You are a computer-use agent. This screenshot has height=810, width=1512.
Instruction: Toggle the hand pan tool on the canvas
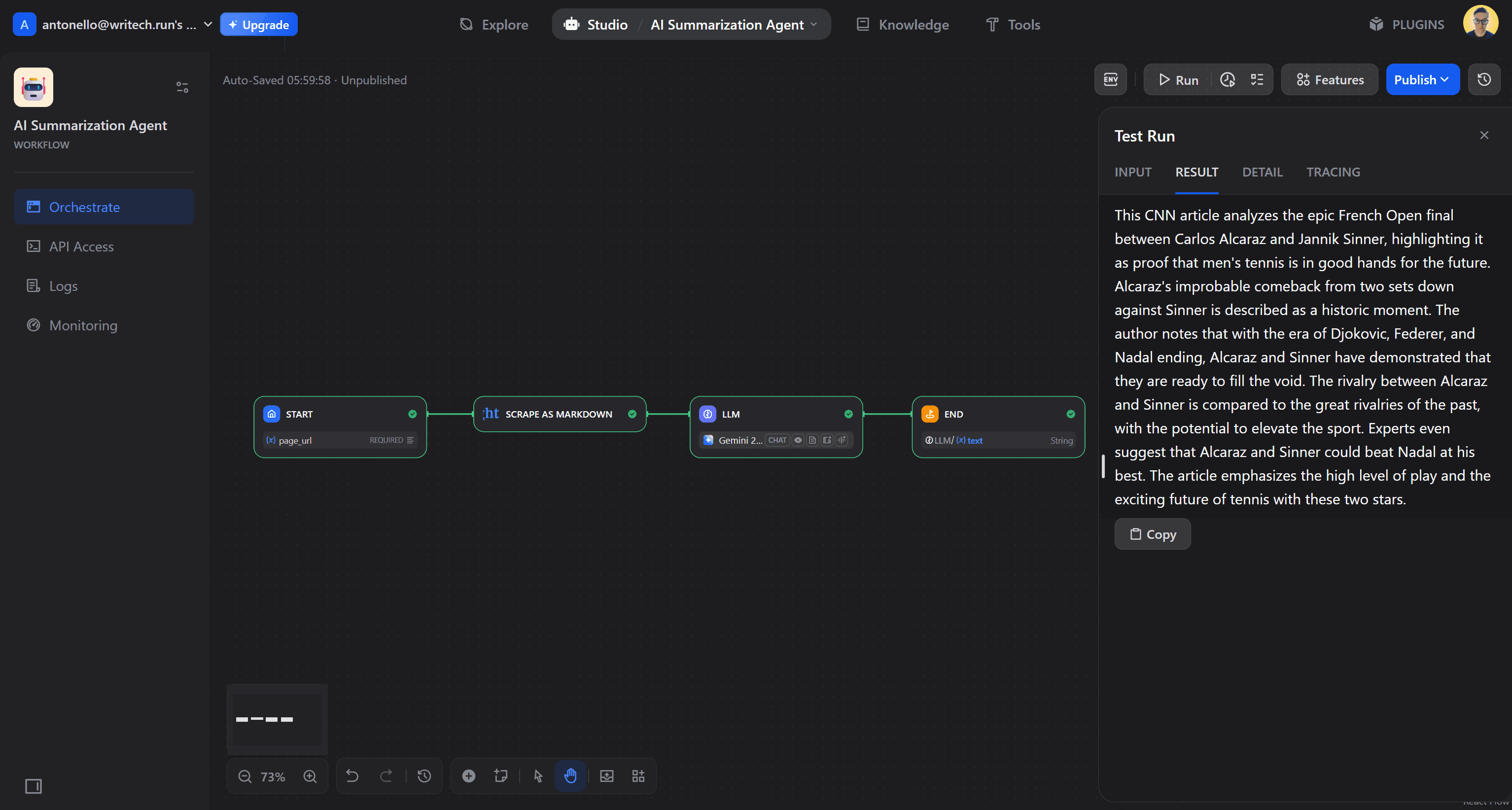point(570,776)
